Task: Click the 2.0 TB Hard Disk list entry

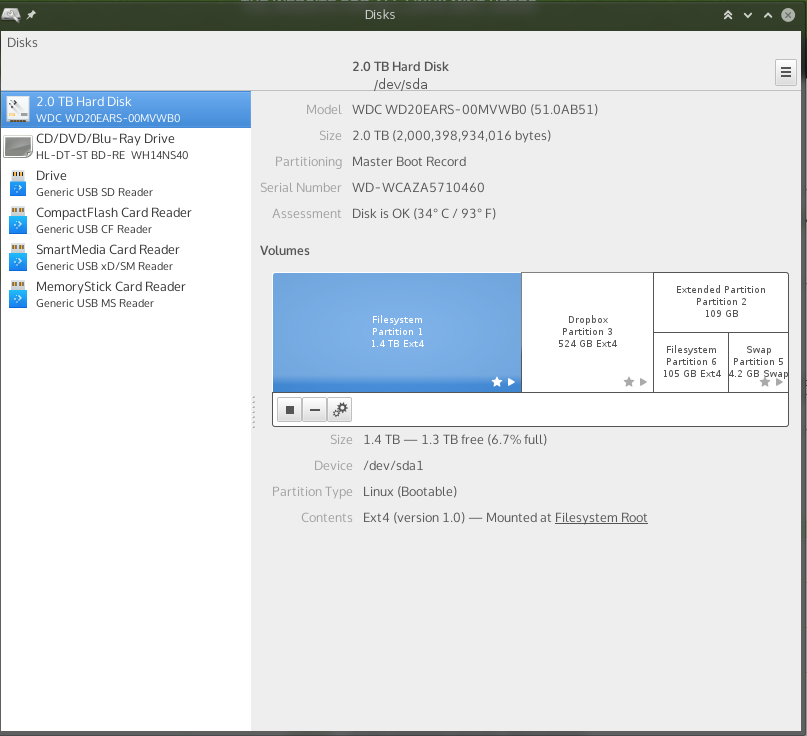Action: pyautogui.click(x=126, y=110)
